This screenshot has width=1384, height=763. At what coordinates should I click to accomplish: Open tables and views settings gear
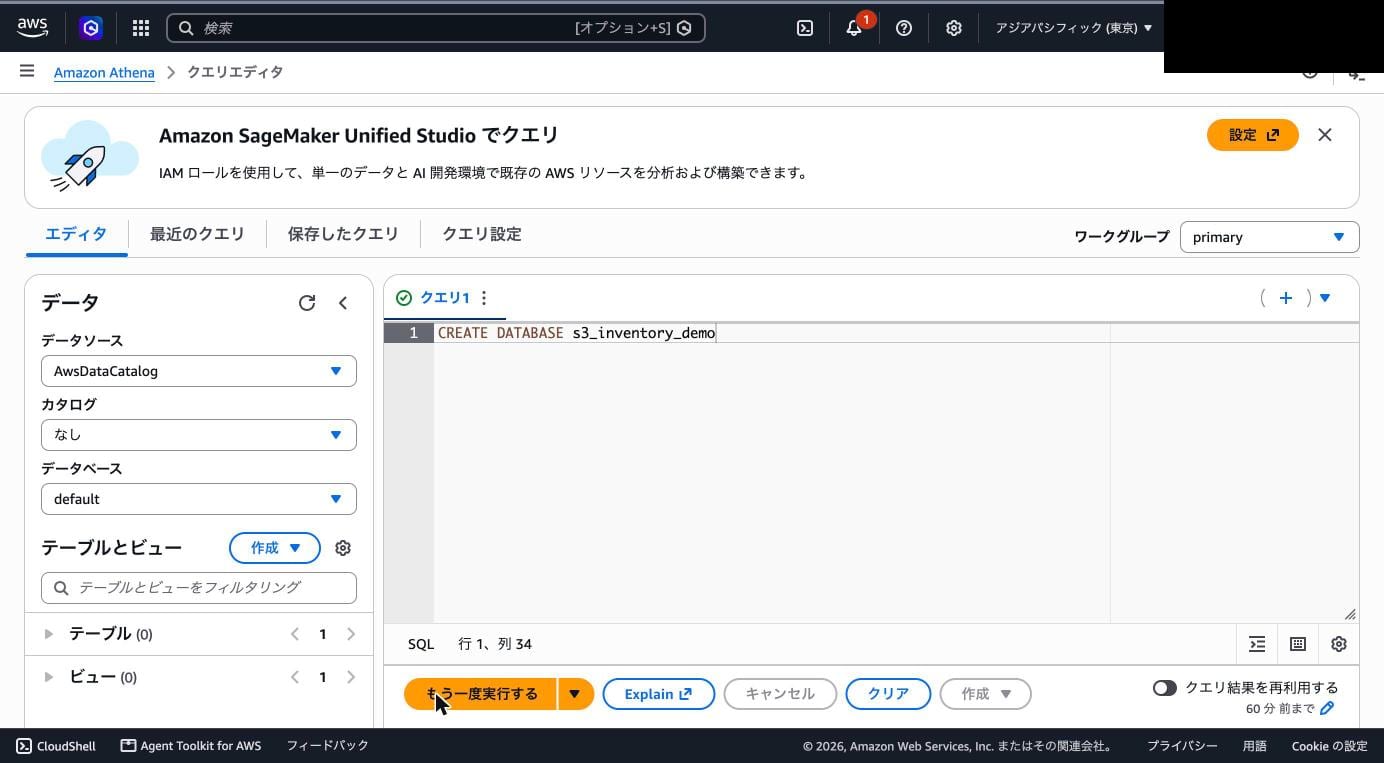point(343,548)
